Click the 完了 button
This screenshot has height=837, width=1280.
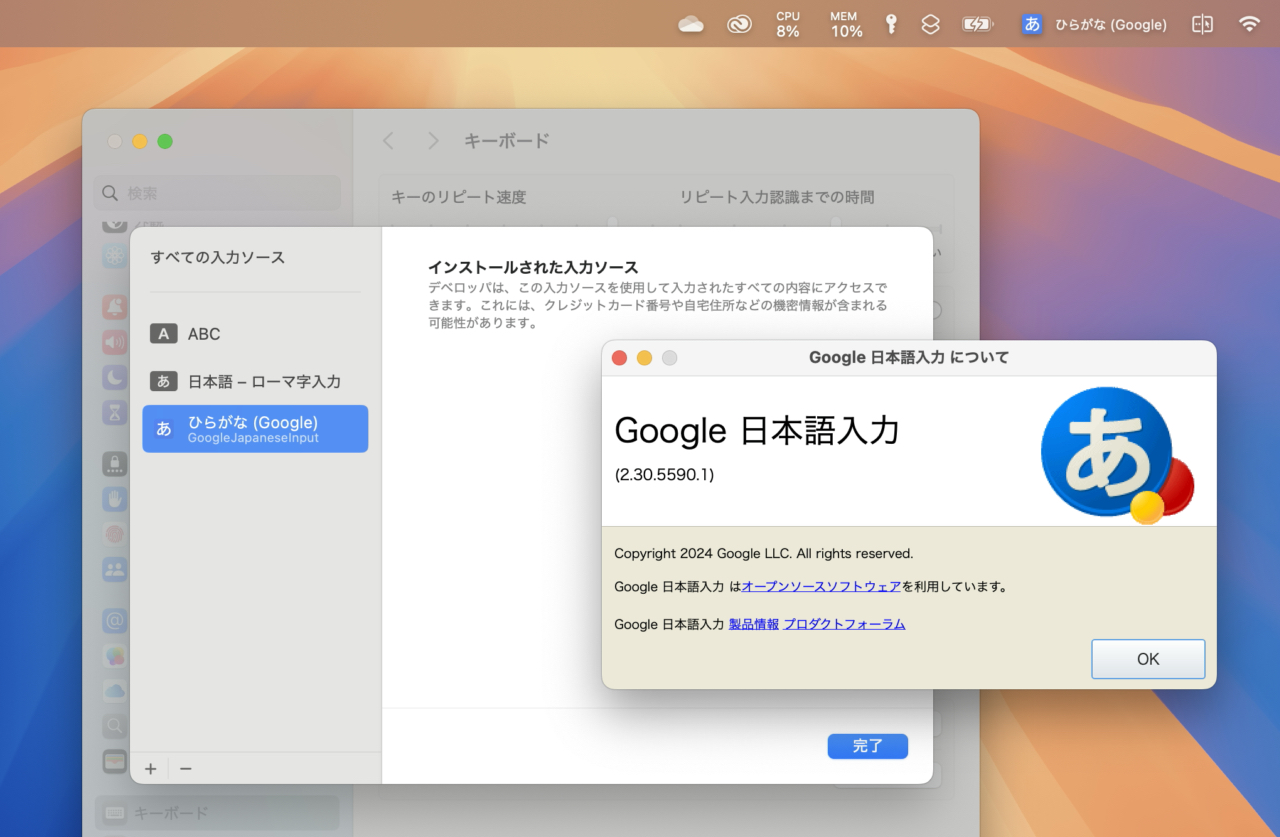(x=868, y=746)
